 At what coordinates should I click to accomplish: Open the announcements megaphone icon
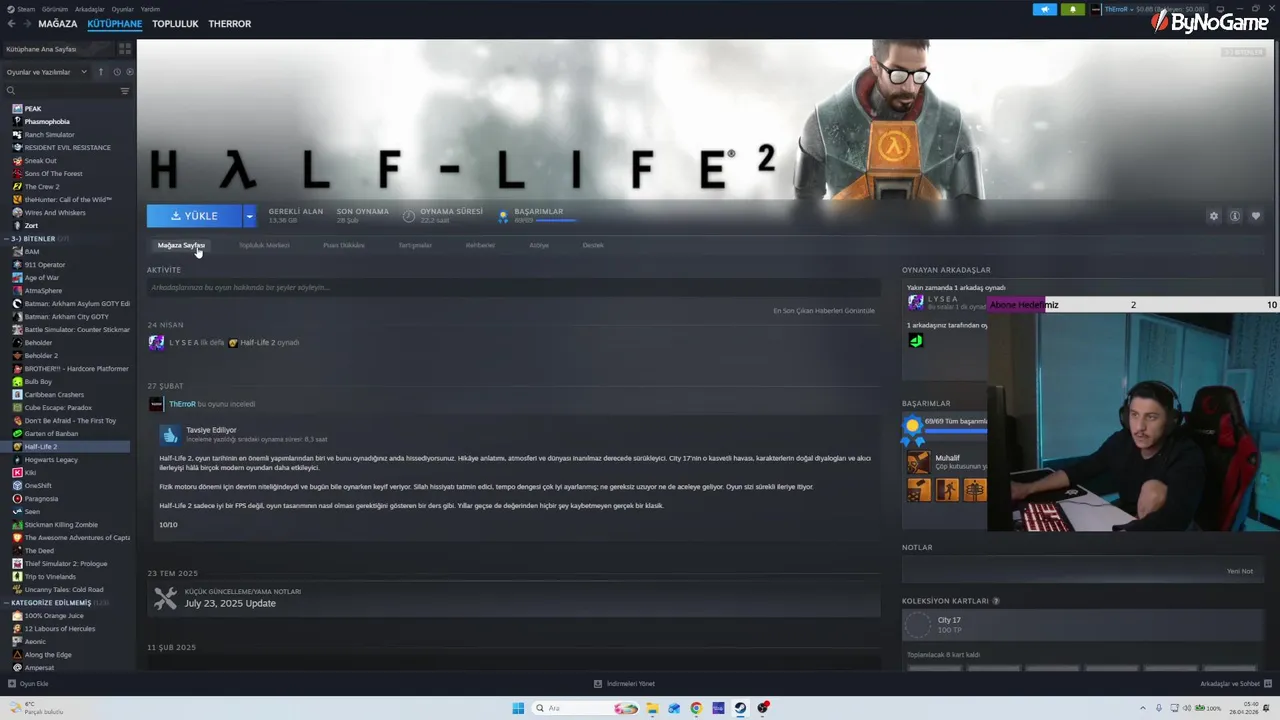pyautogui.click(x=1044, y=9)
